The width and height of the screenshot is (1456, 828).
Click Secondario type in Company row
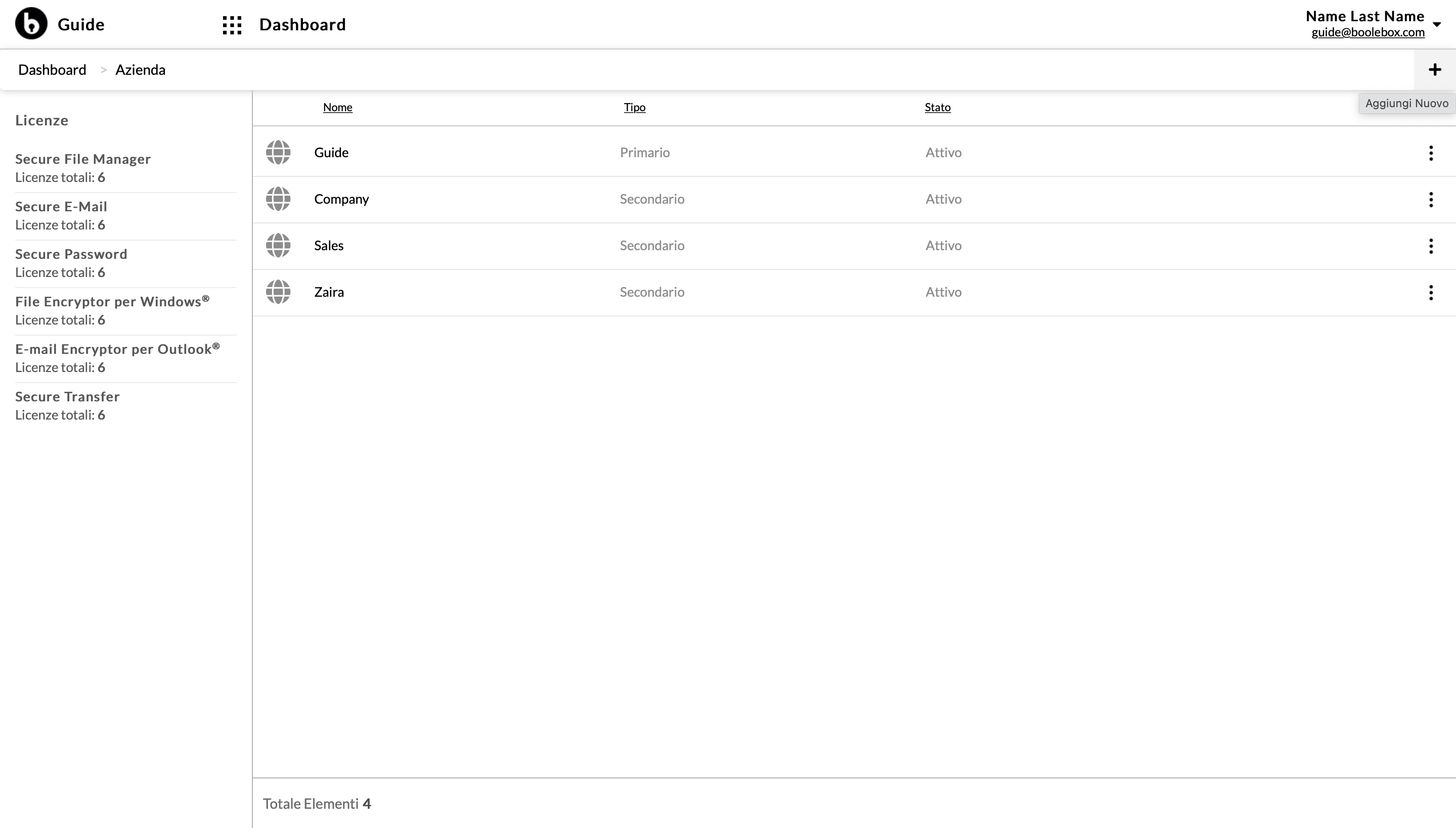click(652, 199)
